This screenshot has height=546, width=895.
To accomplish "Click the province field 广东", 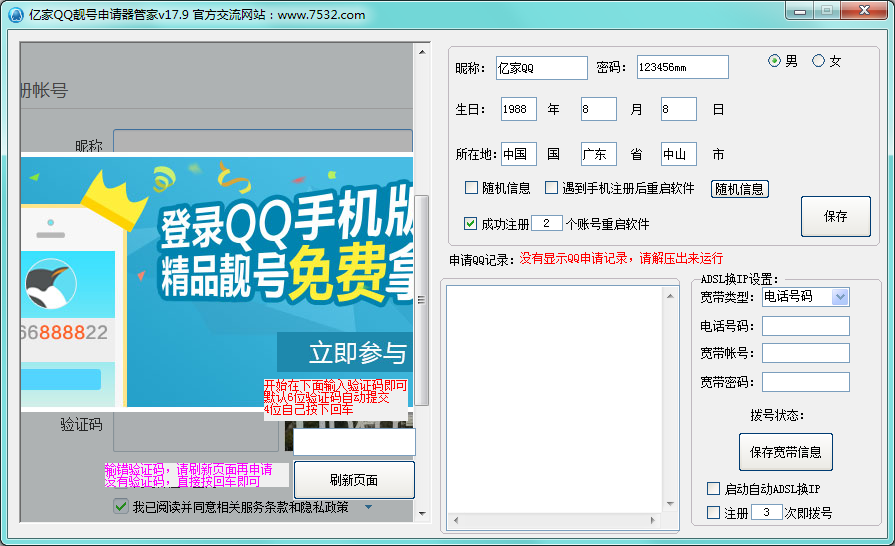I will pos(599,154).
